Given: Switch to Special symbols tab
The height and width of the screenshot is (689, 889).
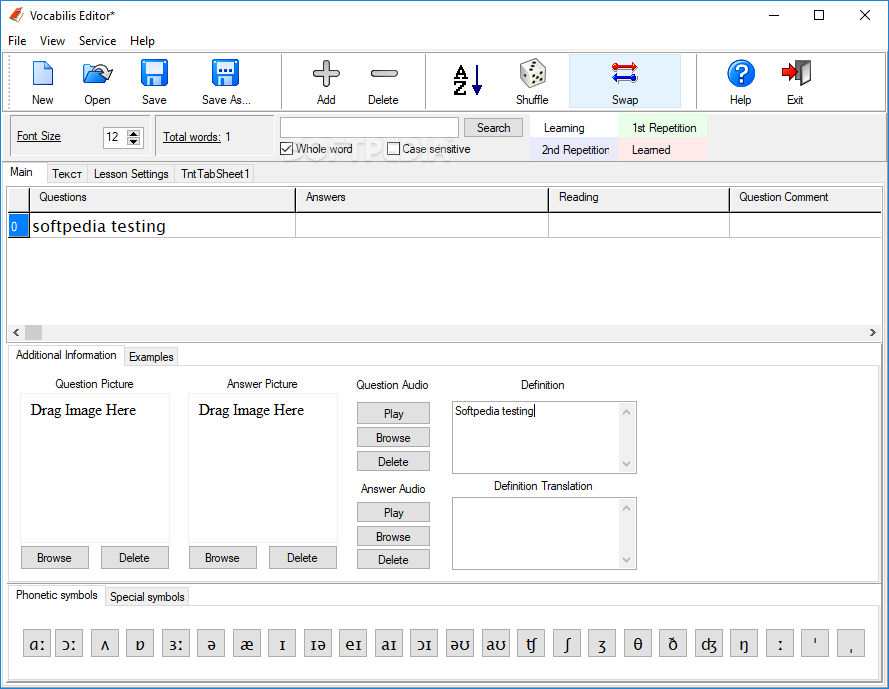Looking at the screenshot, I should (147, 597).
